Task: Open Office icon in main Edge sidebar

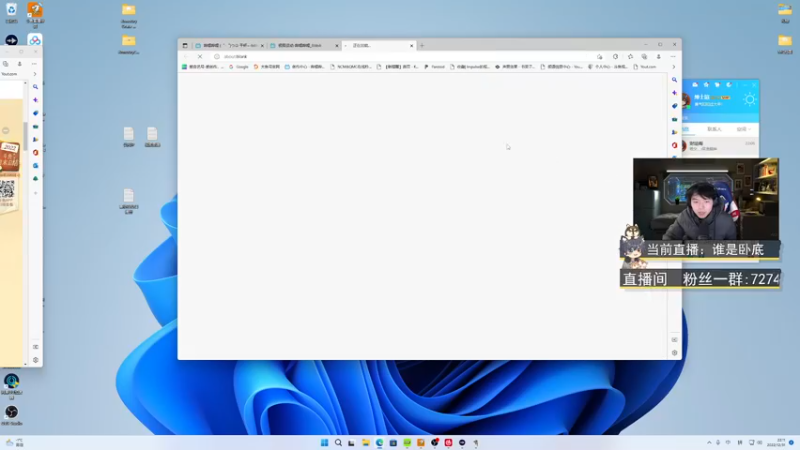Action: click(x=674, y=145)
